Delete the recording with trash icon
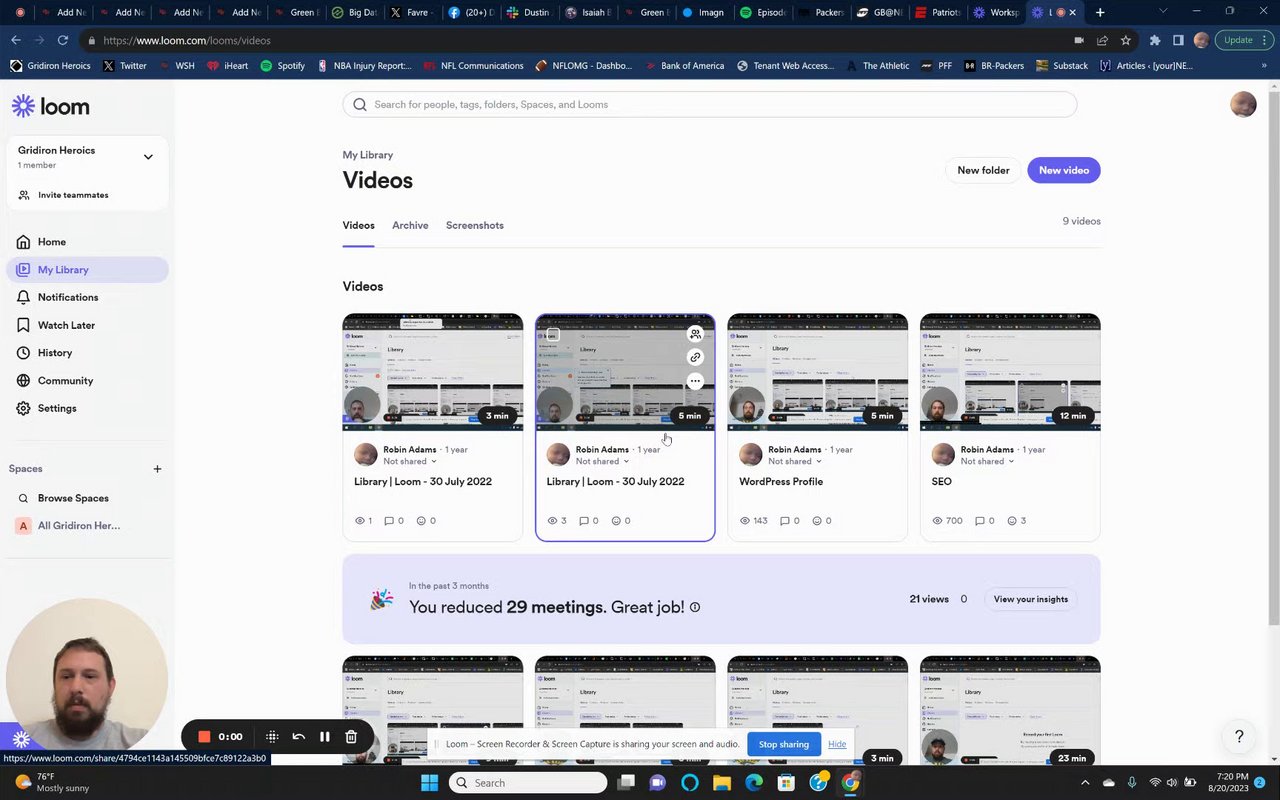 tap(351, 737)
